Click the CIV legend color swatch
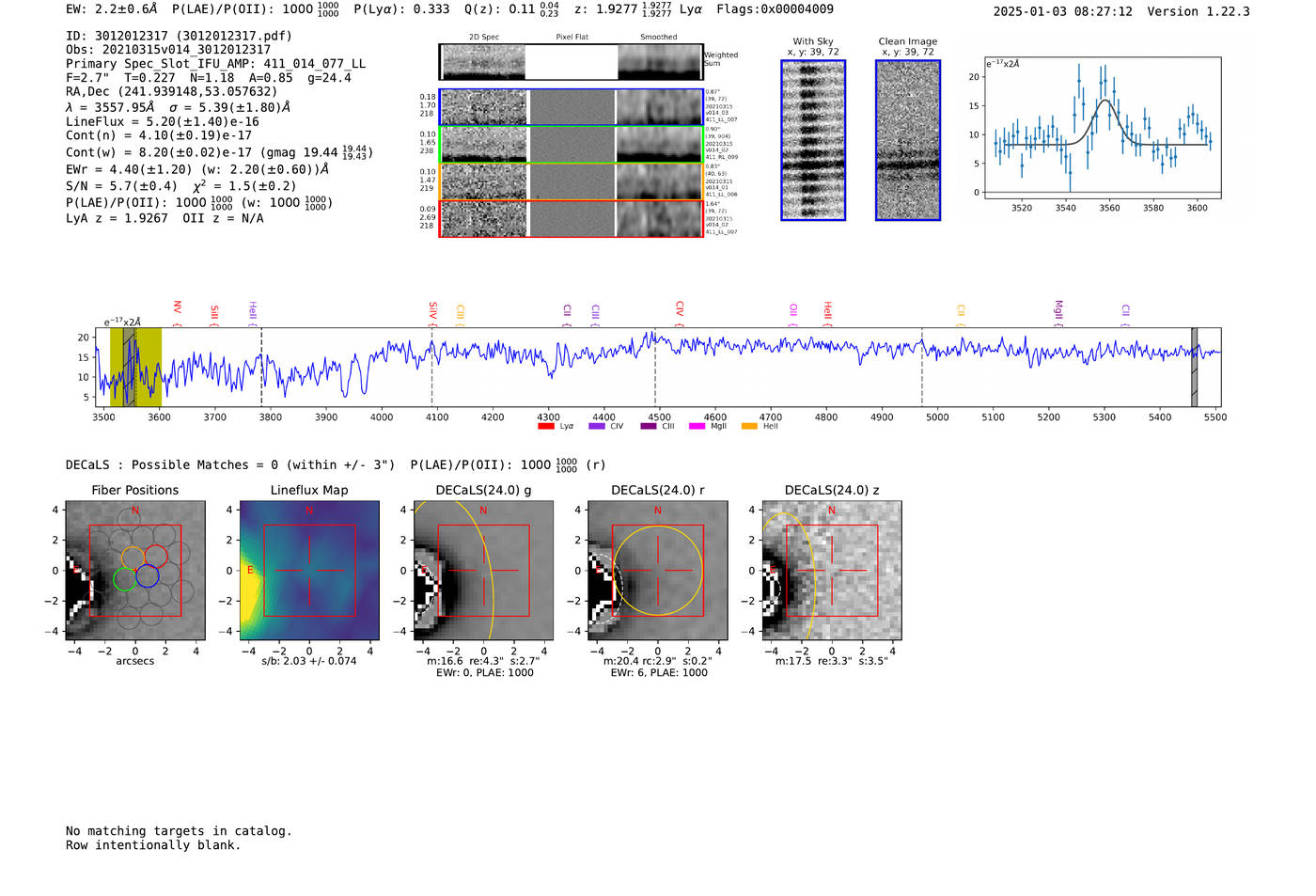 tap(596, 426)
